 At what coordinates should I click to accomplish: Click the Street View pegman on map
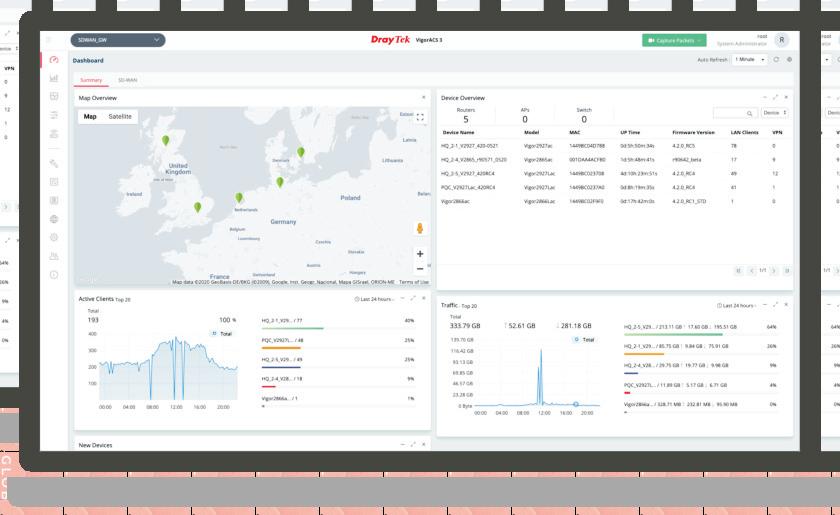420,228
